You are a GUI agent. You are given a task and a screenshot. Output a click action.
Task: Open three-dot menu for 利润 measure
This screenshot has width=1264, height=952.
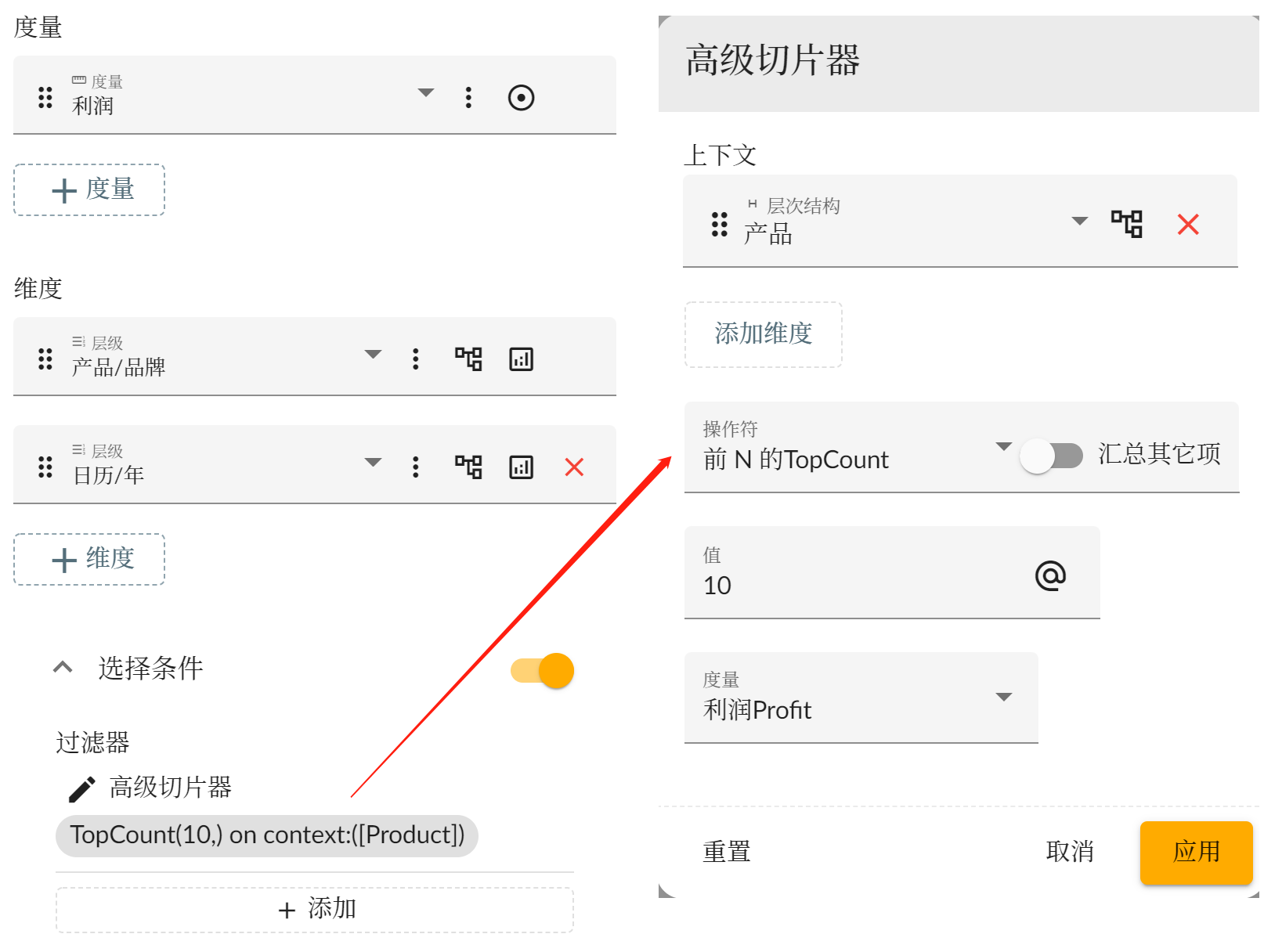(x=468, y=98)
